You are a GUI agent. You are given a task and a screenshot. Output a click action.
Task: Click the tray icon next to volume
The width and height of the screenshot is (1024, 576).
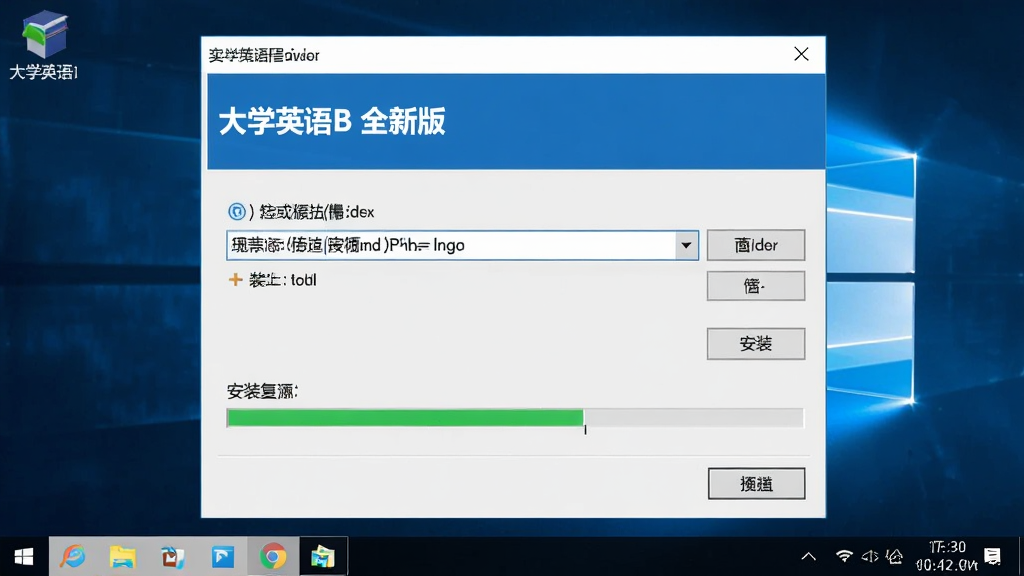pos(894,556)
